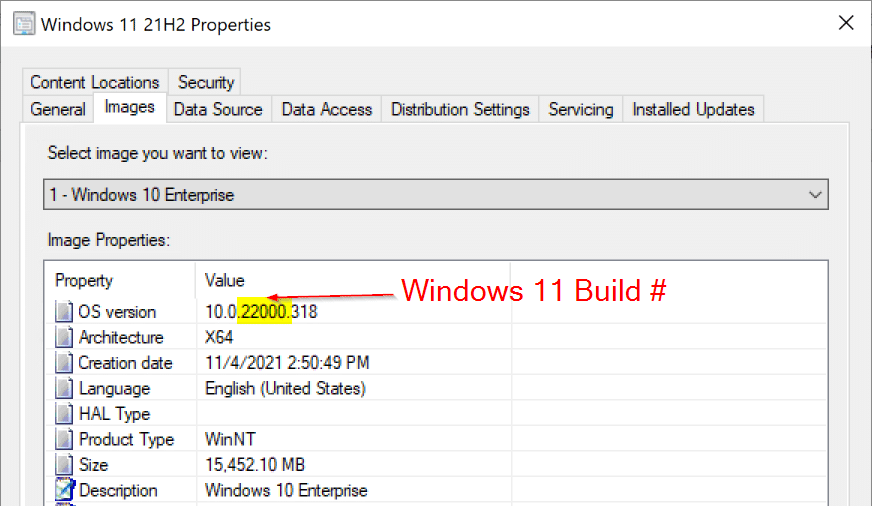872x506 pixels.
Task: Open the Data Source tab
Action: [x=218, y=109]
